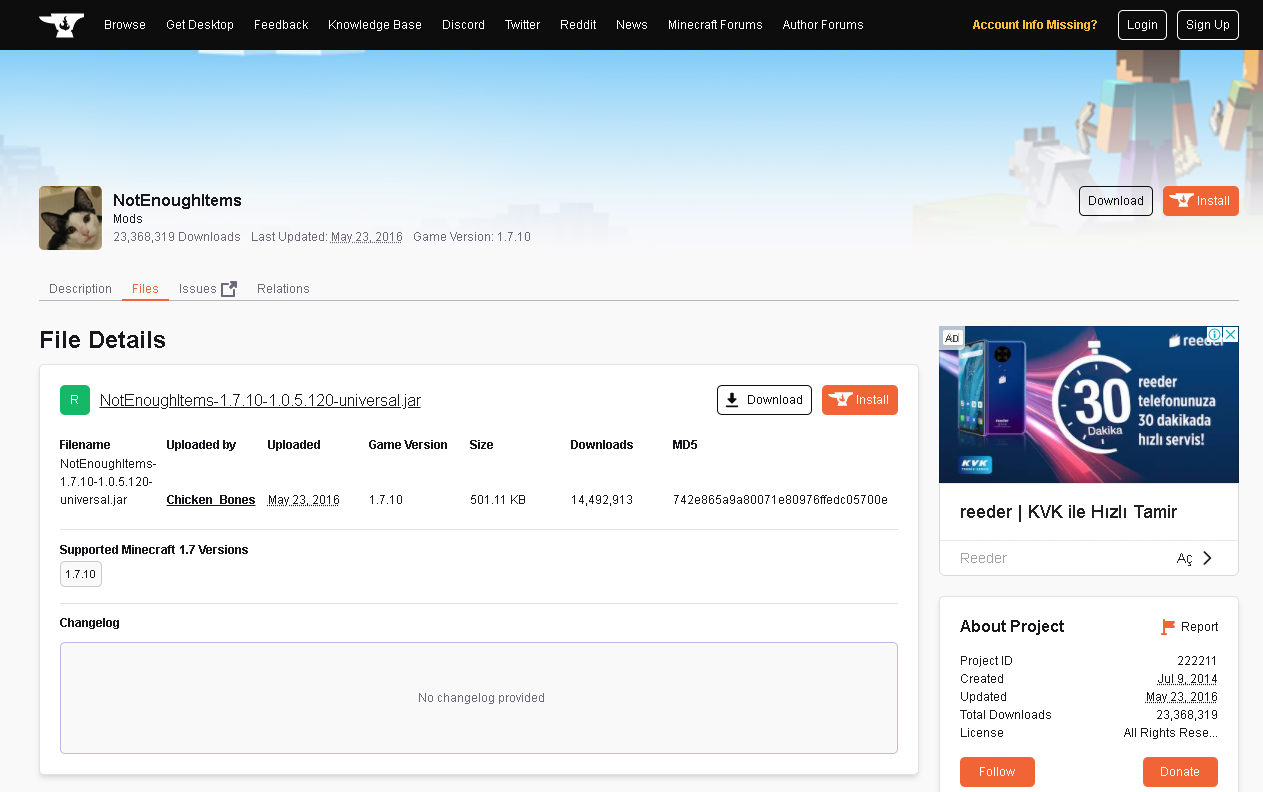Viewport: 1263px width, 792px height.
Task: Open the NotEnoughItems-1.7.10-1.0.5.120-universal.jar file link
Action: pos(260,401)
